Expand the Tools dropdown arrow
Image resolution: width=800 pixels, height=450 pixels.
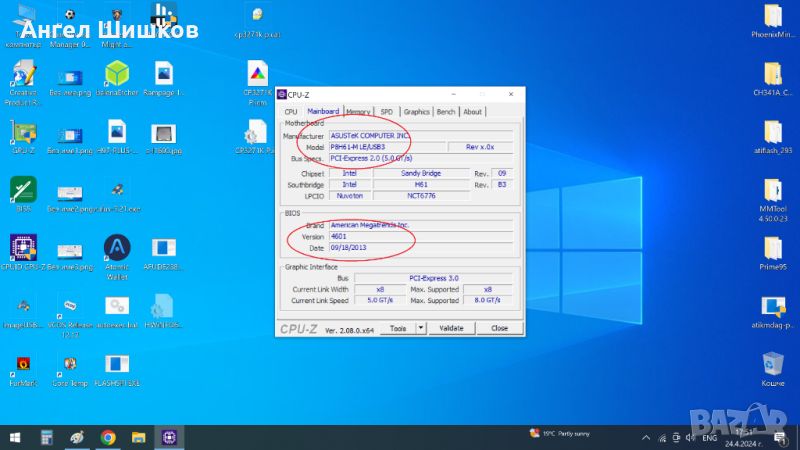click(421, 328)
